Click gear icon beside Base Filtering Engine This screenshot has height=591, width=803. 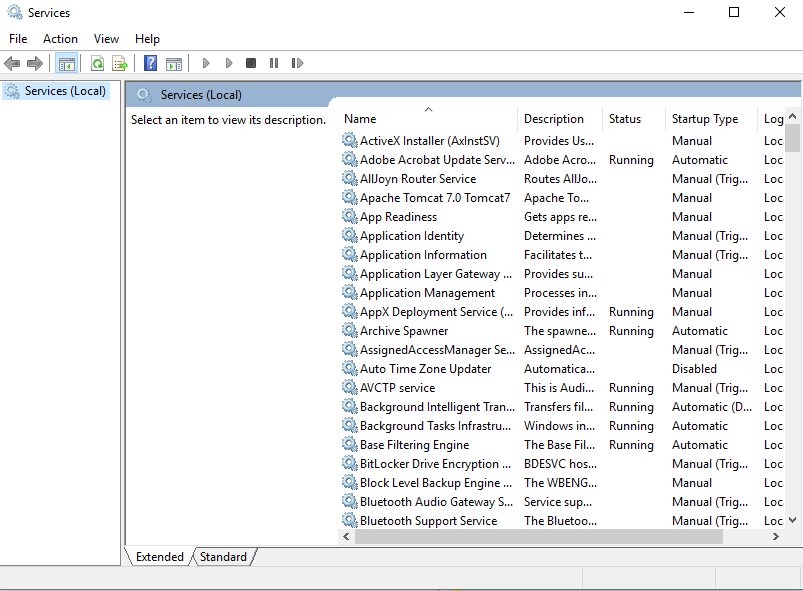click(350, 444)
